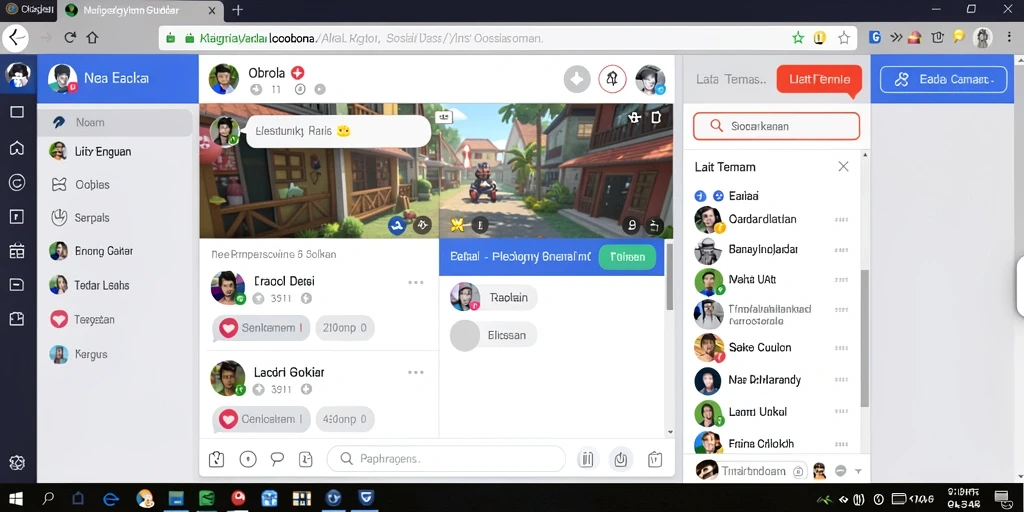Click the Siocarkenan search field

pyautogui.click(x=776, y=126)
